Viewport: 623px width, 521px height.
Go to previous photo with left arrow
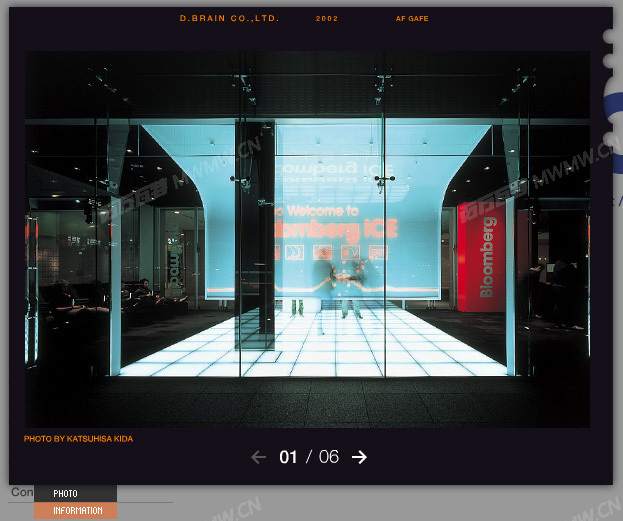(259, 457)
